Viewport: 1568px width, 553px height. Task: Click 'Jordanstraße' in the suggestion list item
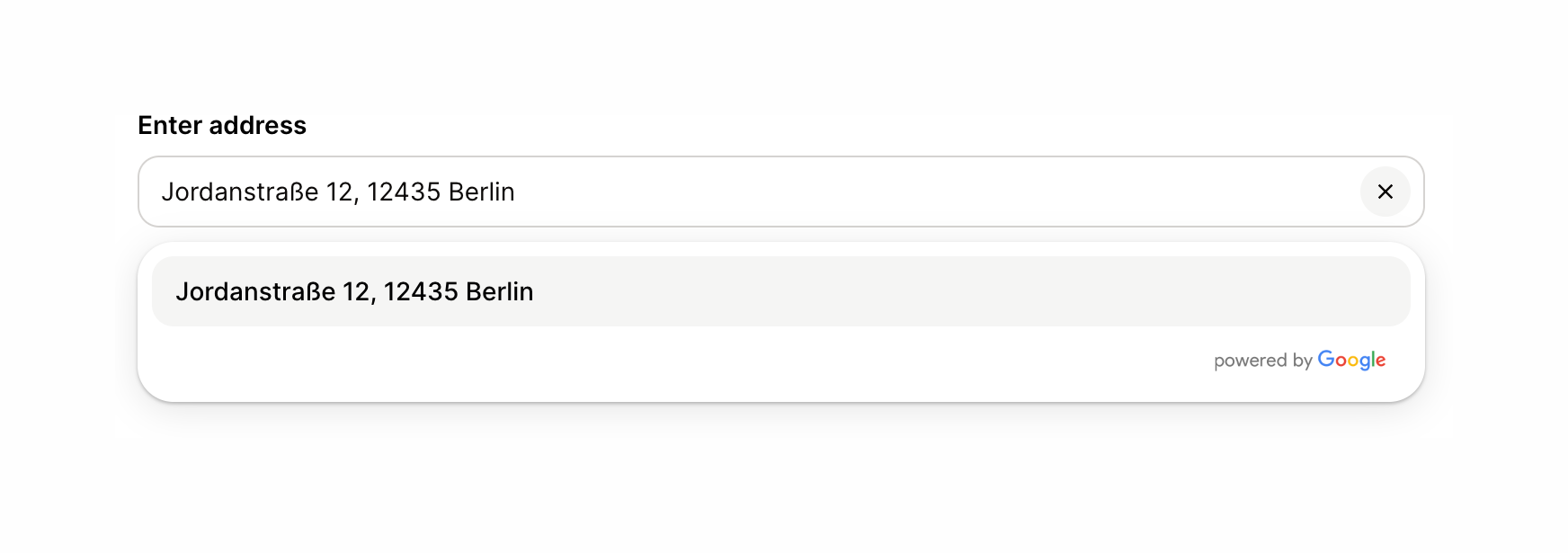tap(255, 291)
